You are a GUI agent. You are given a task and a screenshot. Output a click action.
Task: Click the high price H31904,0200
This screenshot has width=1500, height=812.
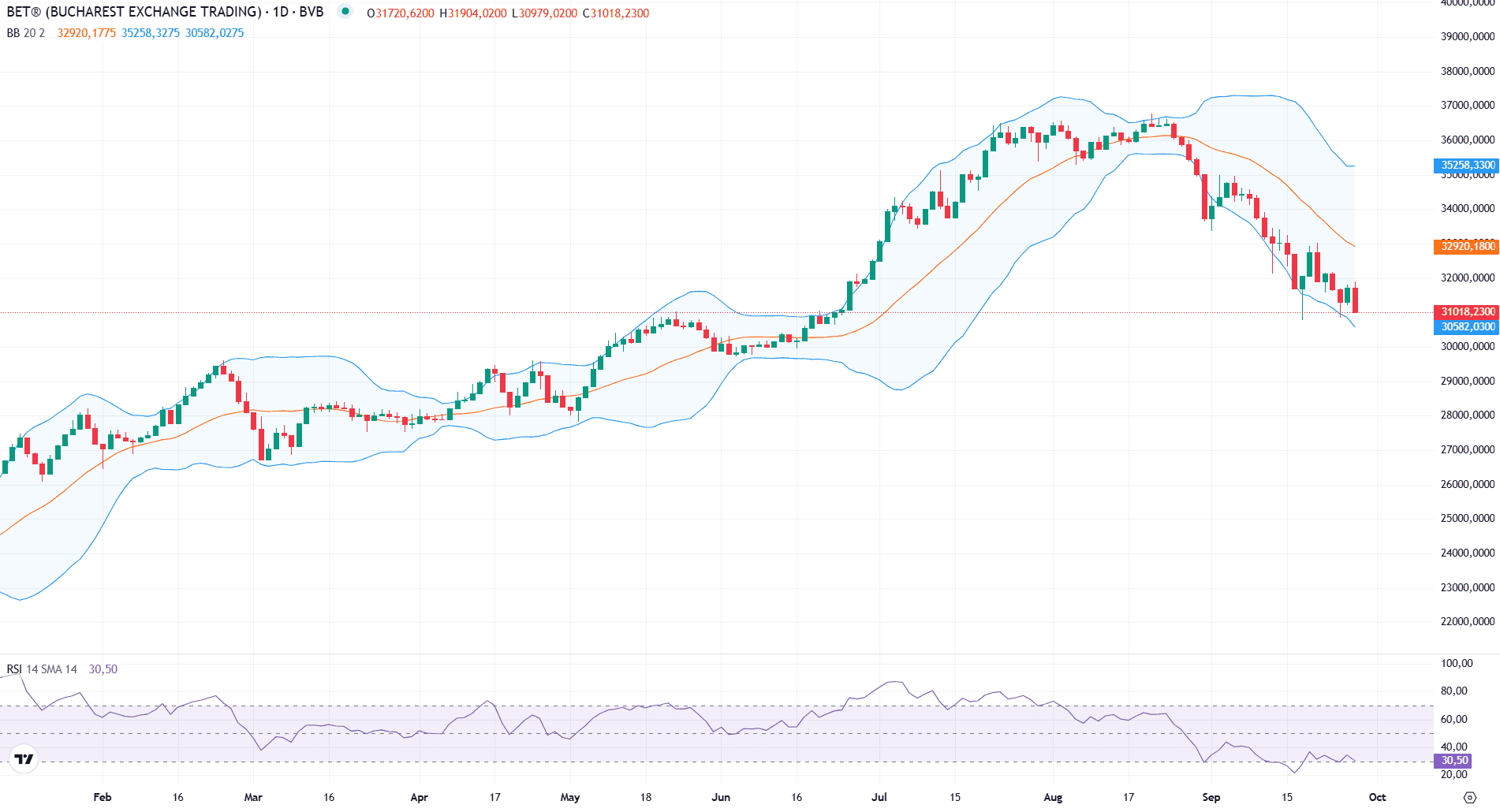(x=473, y=13)
